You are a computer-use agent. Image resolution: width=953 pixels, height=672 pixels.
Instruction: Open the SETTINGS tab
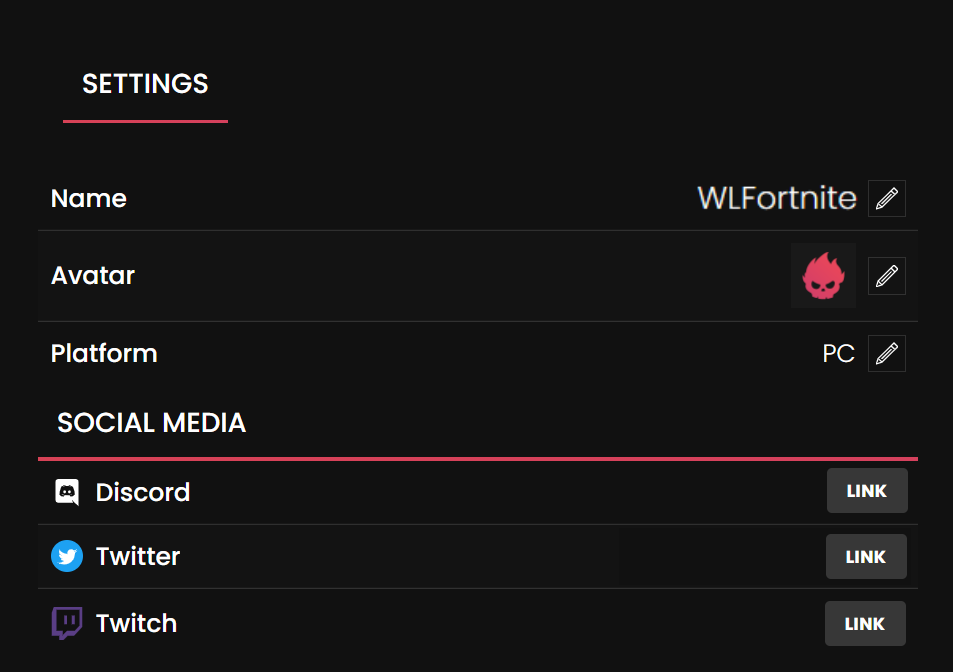pos(145,84)
